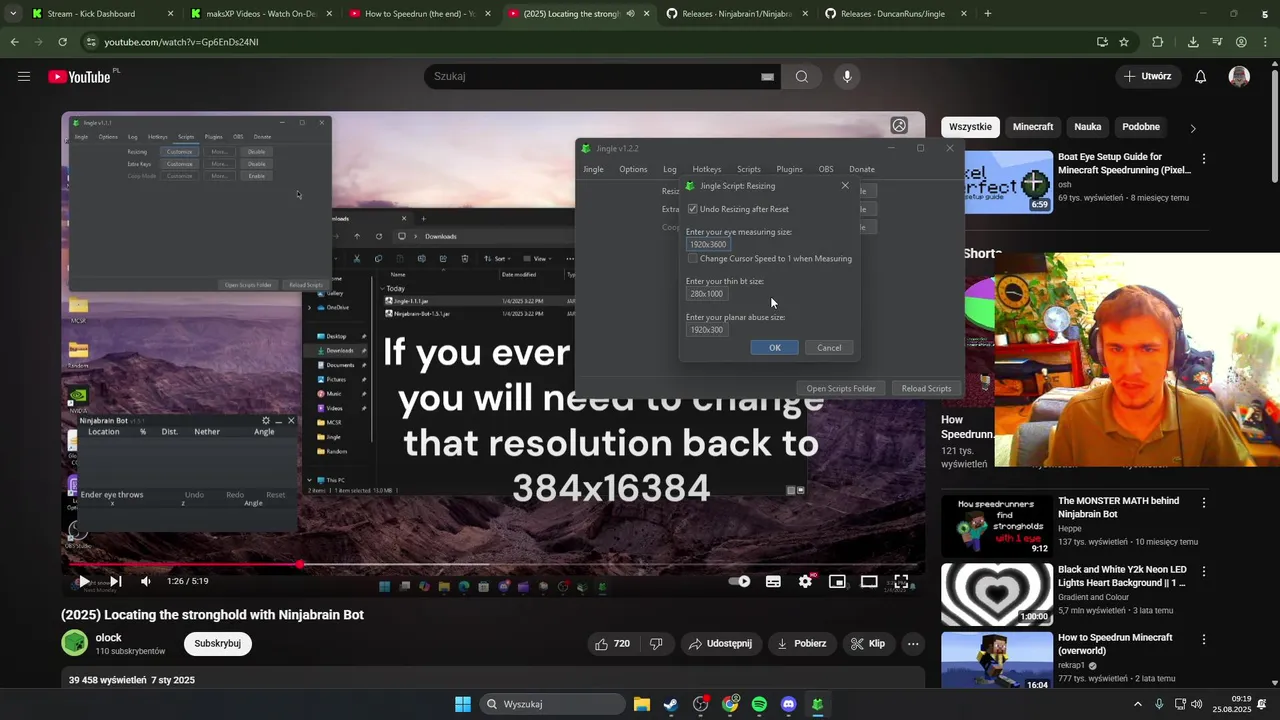Click the search magnifier button

tap(802, 77)
